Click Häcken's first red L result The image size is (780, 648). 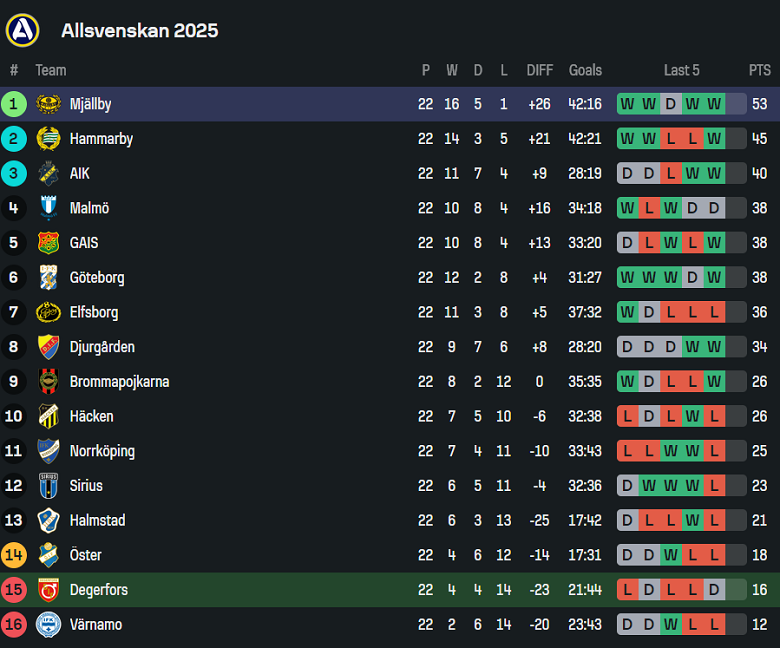tap(627, 417)
